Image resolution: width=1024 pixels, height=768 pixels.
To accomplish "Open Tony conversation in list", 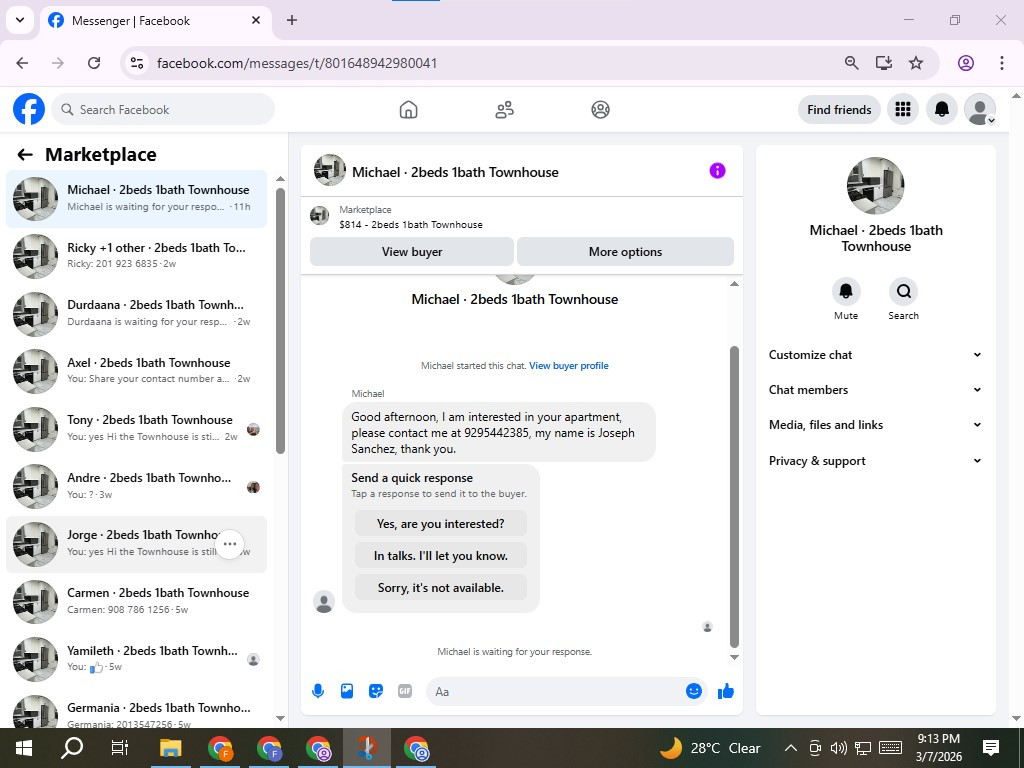I will coord(136,428).
